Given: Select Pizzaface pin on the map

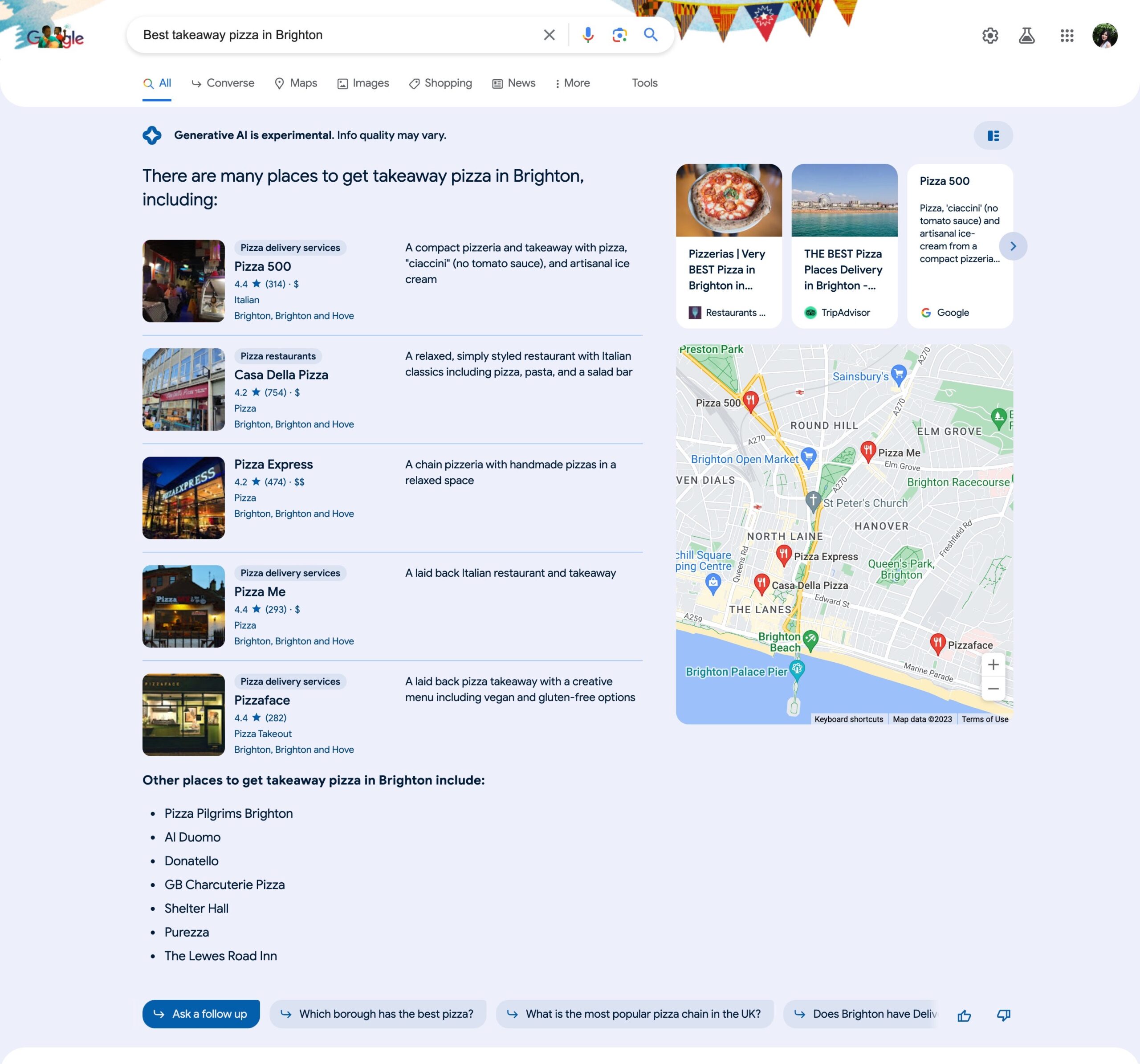Looking at the screenshot, I should 937,643.
